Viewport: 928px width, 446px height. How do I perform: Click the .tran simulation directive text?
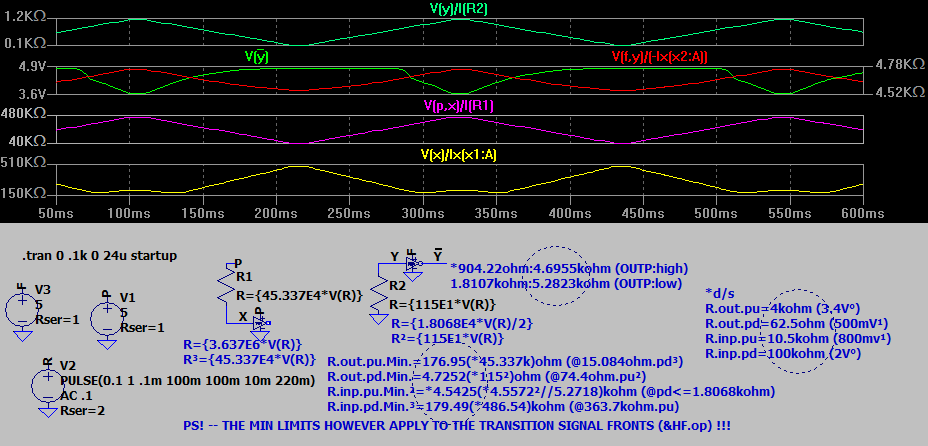pyautogui.click(x=100, y=256)
